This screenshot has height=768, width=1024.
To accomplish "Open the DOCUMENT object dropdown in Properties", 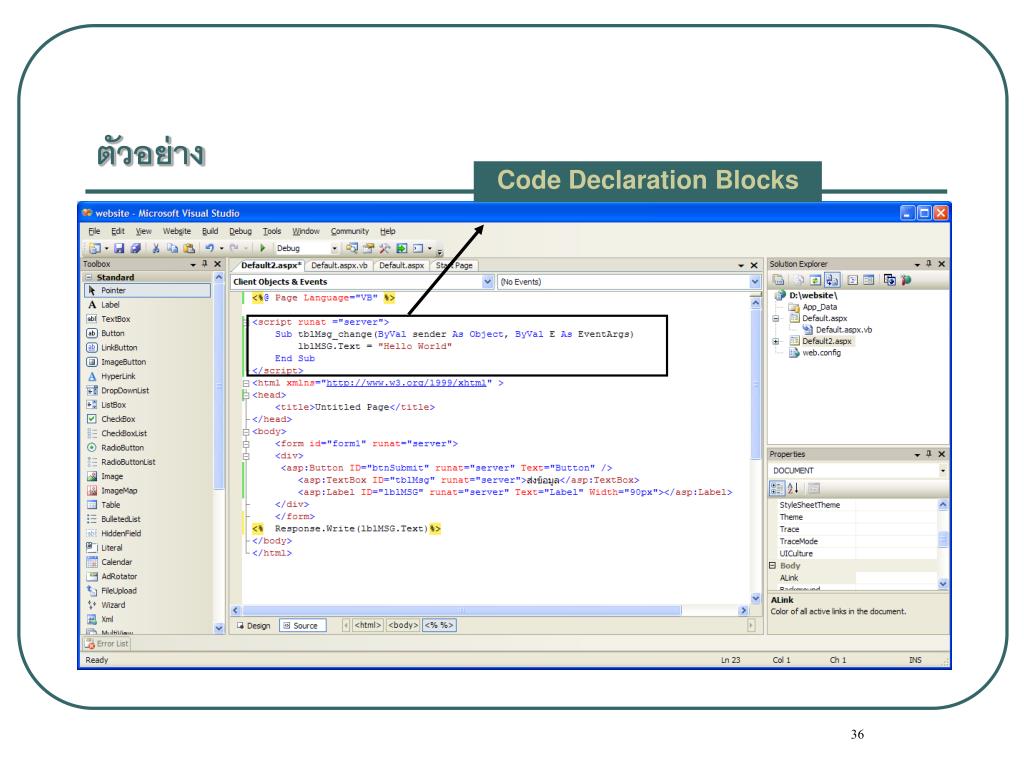I will tap(942, 471).
